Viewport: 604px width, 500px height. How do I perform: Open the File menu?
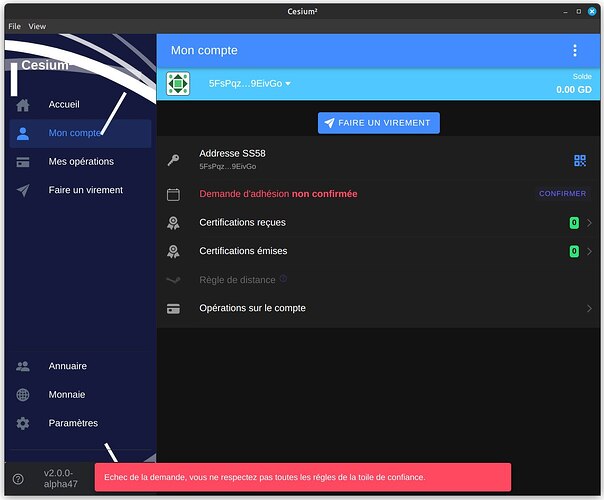click(14, 26)
